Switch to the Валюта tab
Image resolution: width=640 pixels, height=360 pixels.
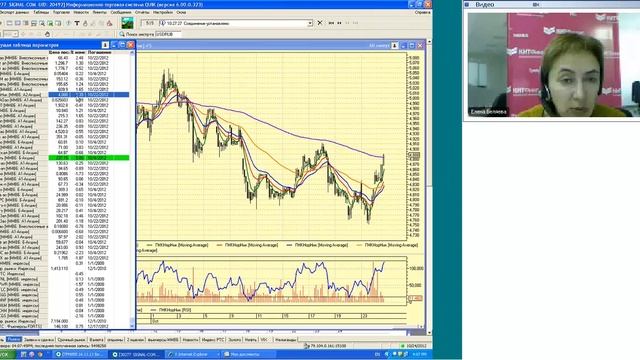pos(96,340)
